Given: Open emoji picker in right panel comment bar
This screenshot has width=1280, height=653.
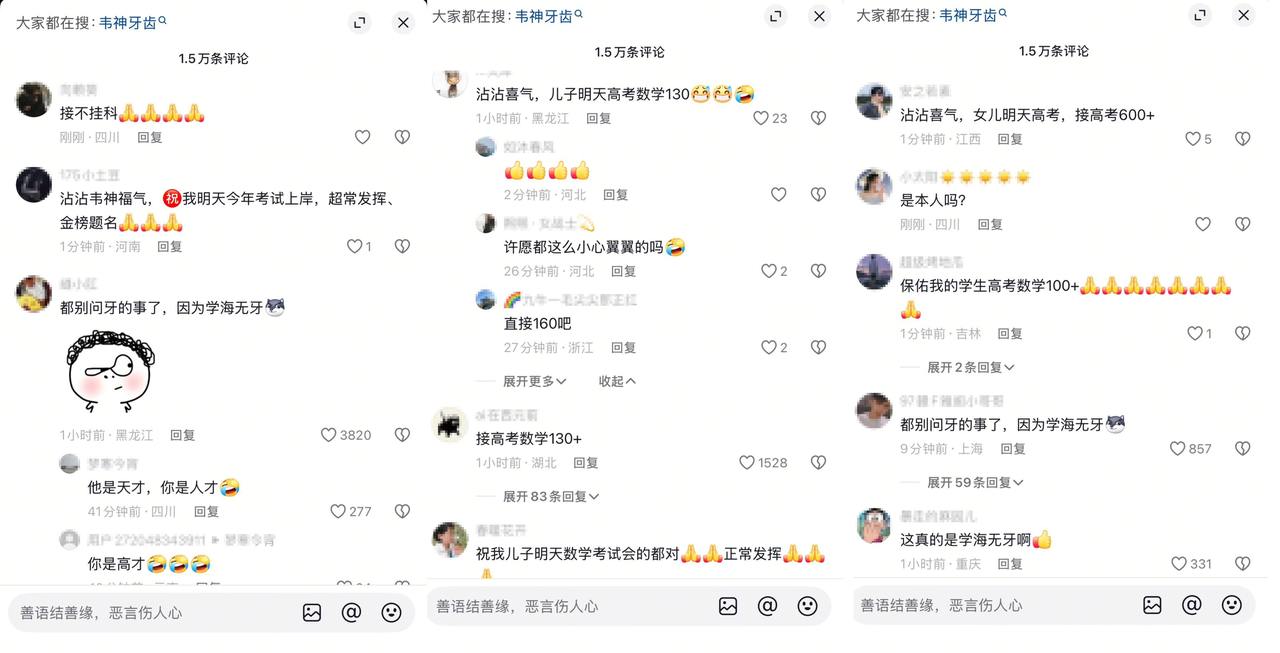Looking at the screenshot, I should pyautogui.click(x=1232, y=605).
